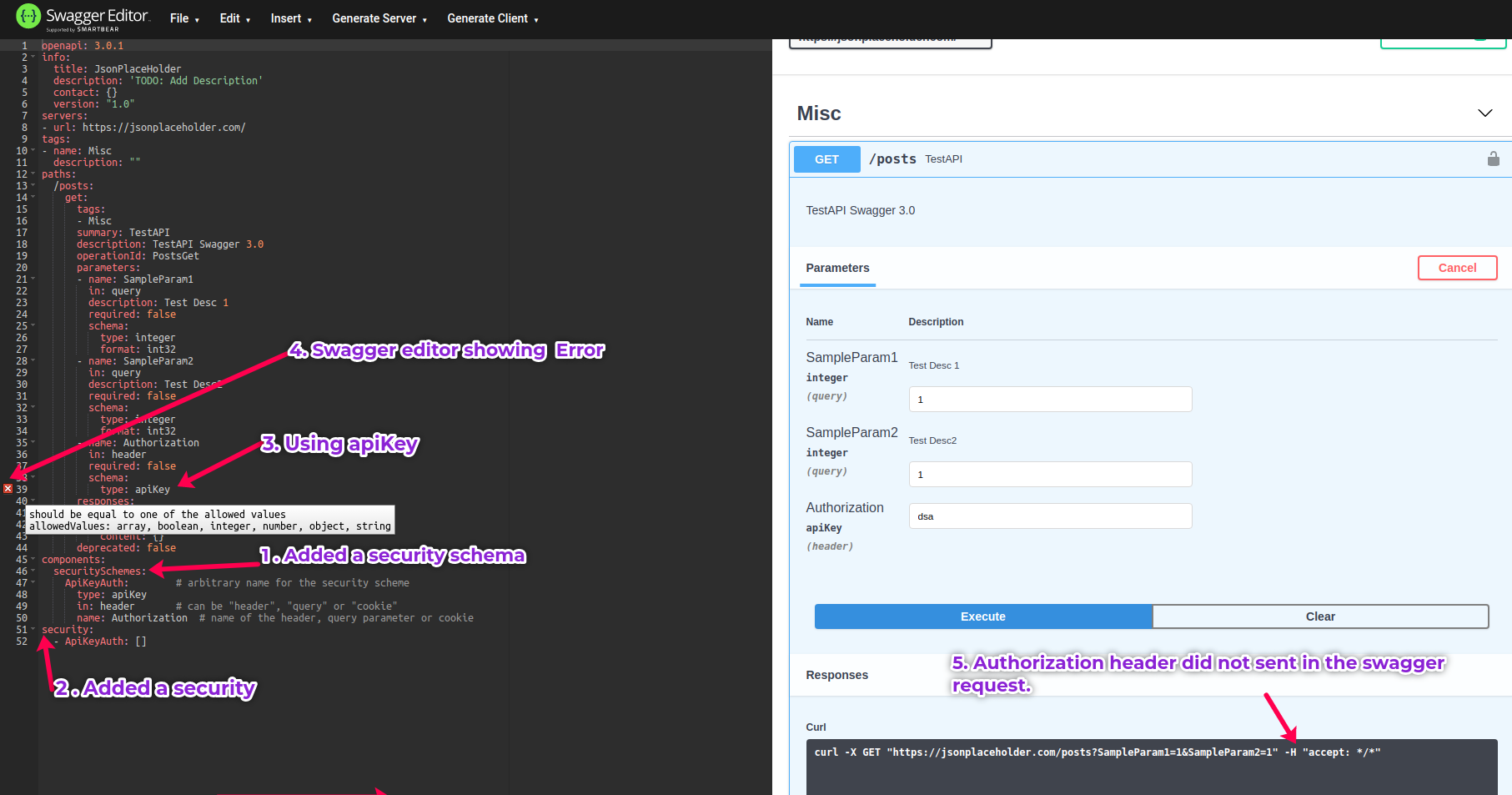1512x795 pixels.
Task: Click the Execute button
Action: coord(982,616)
